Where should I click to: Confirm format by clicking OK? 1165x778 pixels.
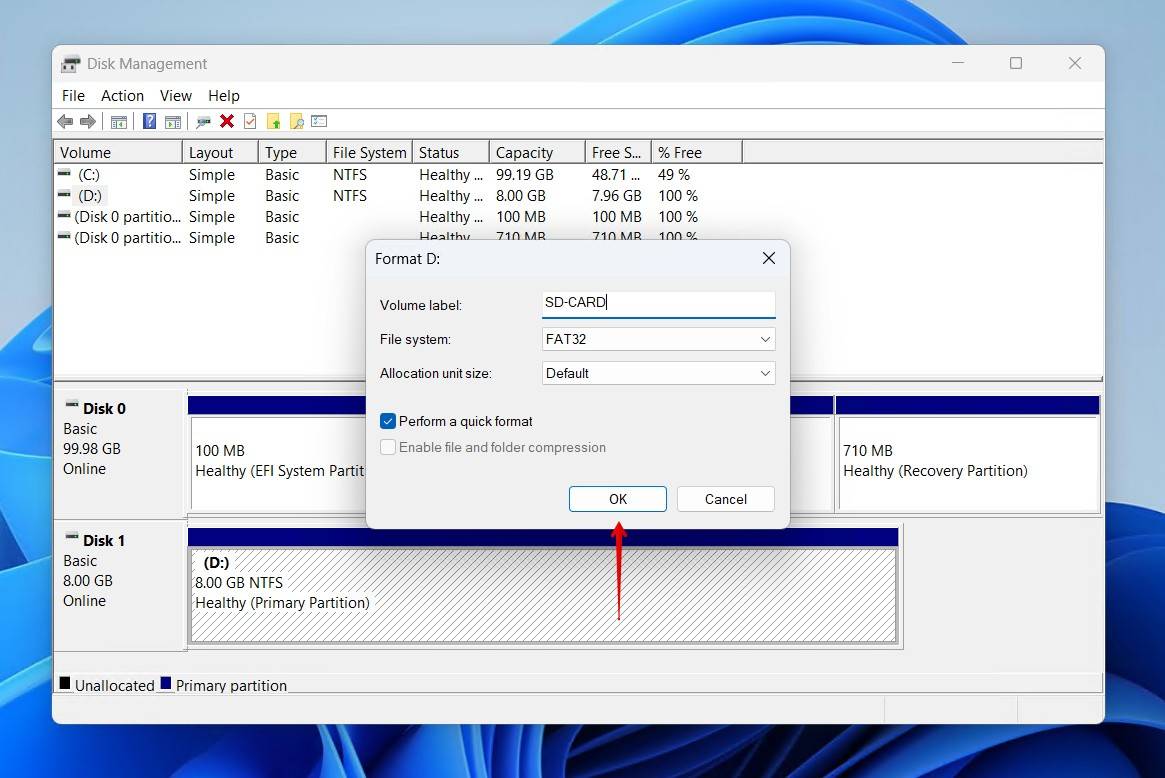pyautogui.click(x=617, y=499)
